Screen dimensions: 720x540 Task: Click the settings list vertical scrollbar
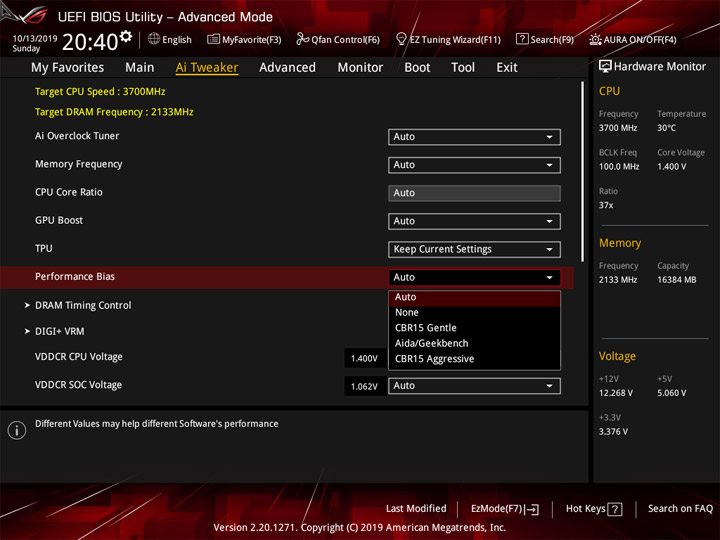tap(582, 172)
